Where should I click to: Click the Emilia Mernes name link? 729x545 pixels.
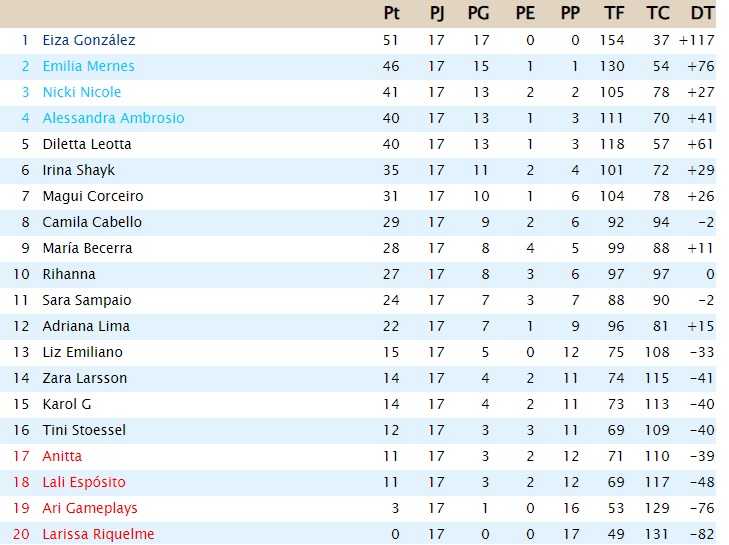coord(88,66)
